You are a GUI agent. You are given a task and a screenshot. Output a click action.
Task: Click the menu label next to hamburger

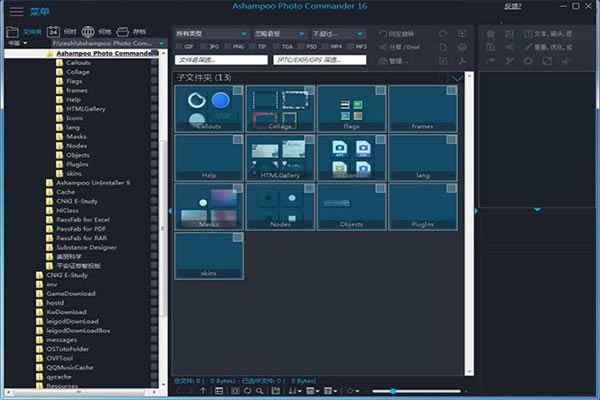pos(39,11)
